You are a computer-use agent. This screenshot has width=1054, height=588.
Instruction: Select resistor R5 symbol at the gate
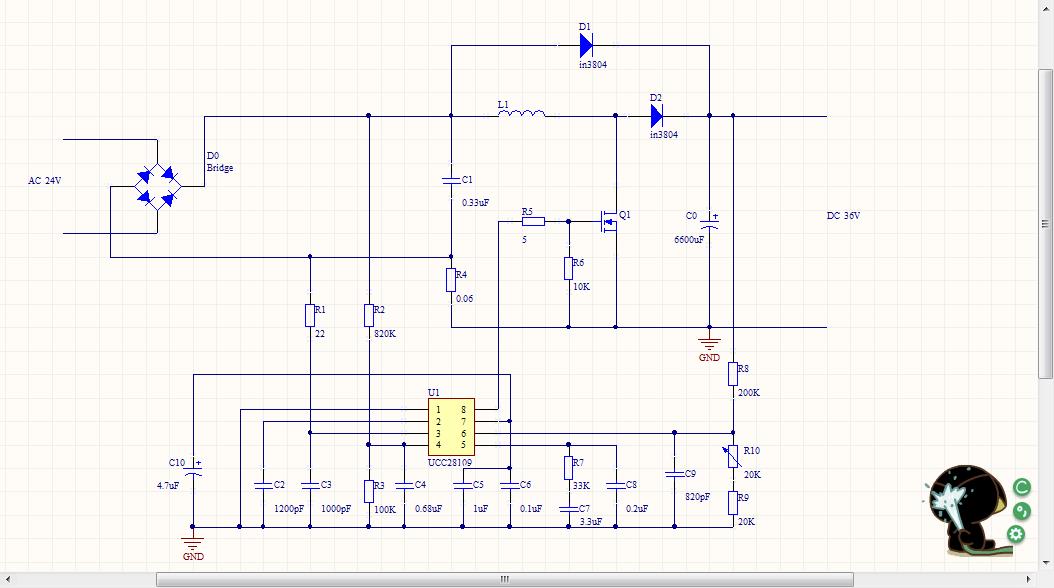pyautogui.click(x=533, y=221)
